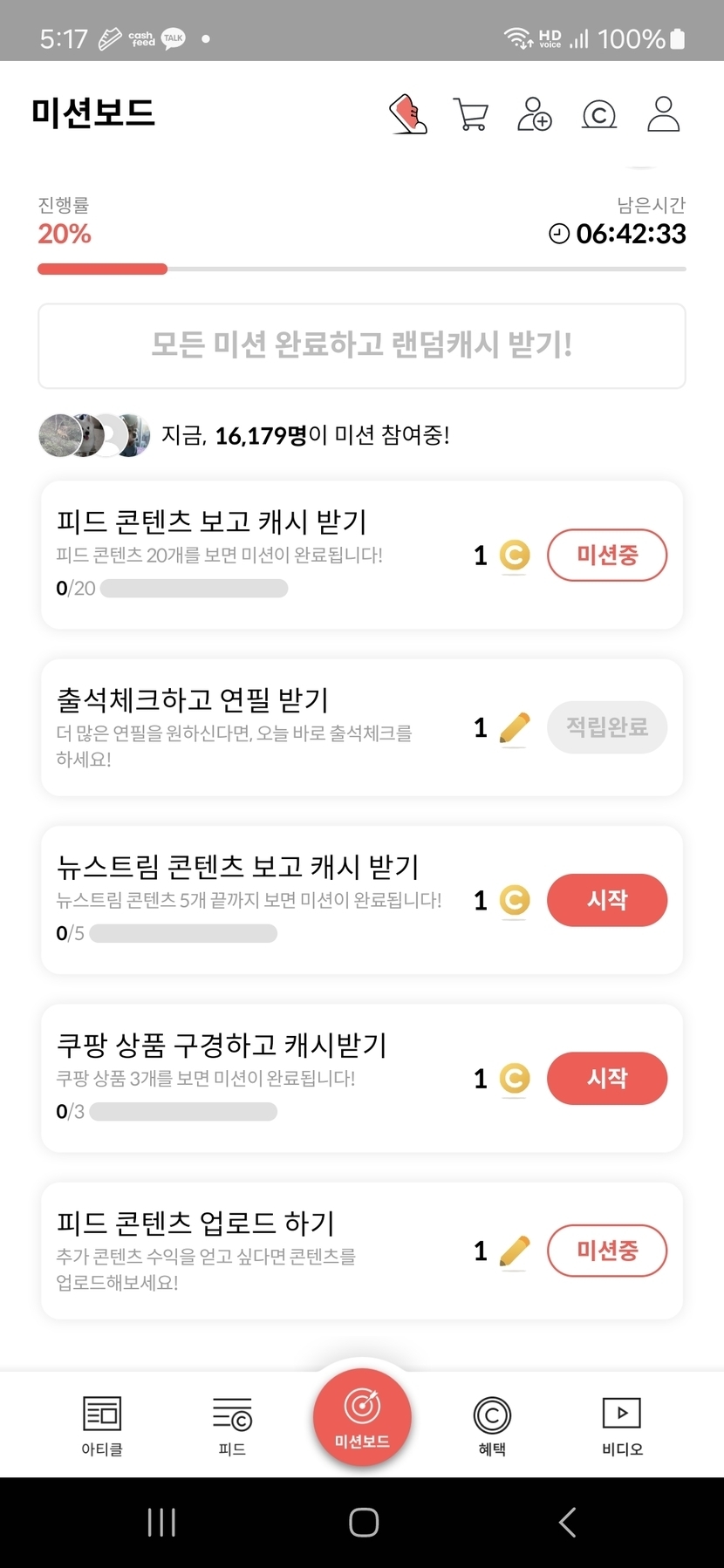Tap the 적립완료 button for attendance check
Image resolution: width=724 pixels, height=1568 pixels.
[x=607, y=727]
